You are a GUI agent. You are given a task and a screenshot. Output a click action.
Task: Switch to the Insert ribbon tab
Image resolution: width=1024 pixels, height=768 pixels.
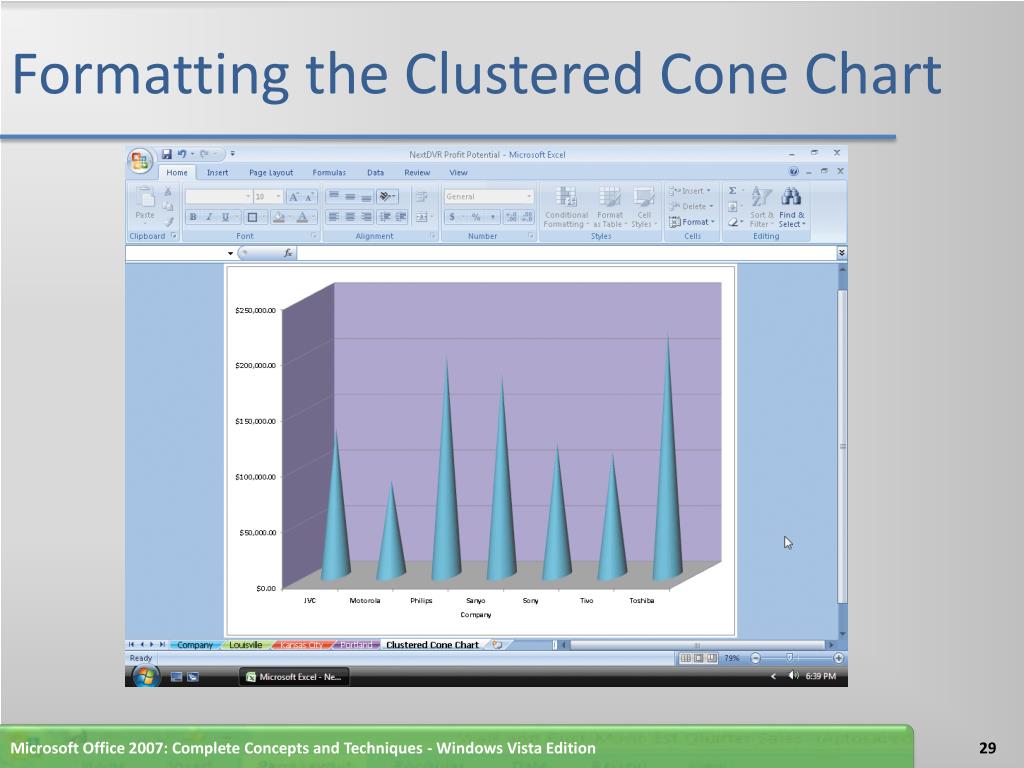tap(217, 172)
